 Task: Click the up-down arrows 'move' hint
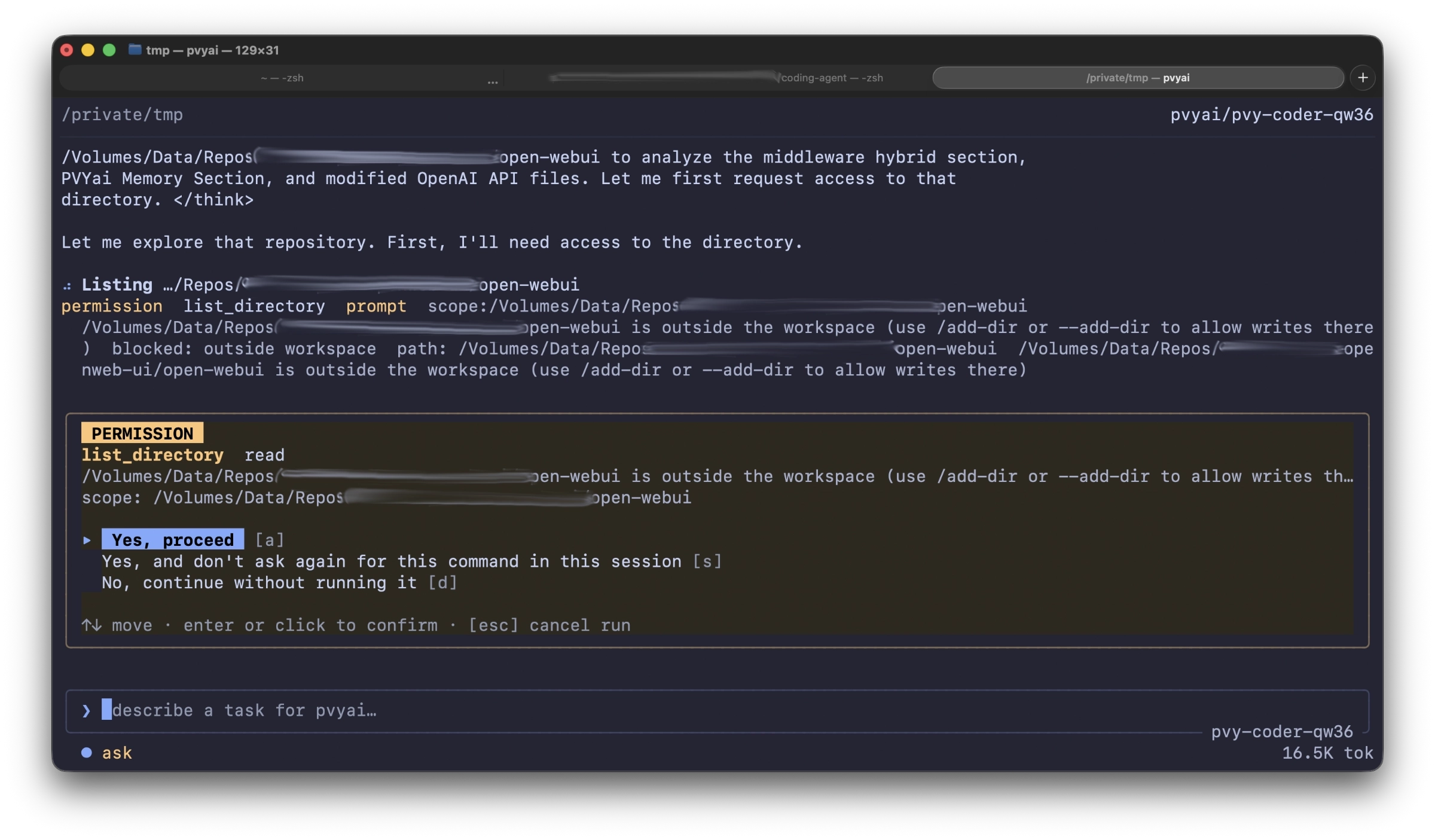(x=117, y=625)
